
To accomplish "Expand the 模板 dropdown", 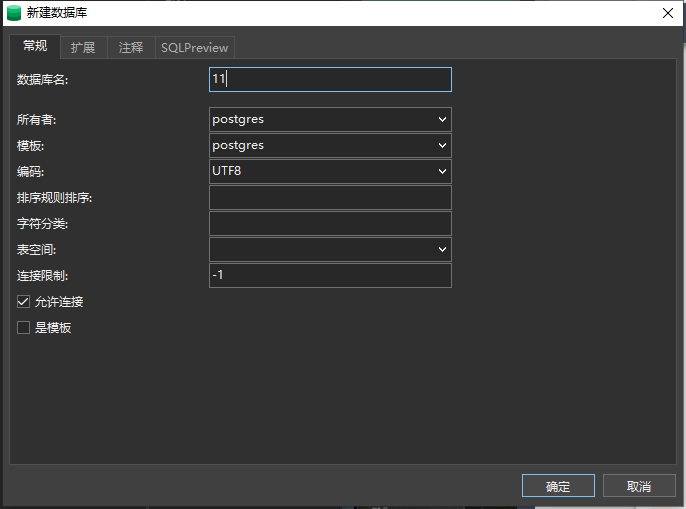I will coord(442,145).
